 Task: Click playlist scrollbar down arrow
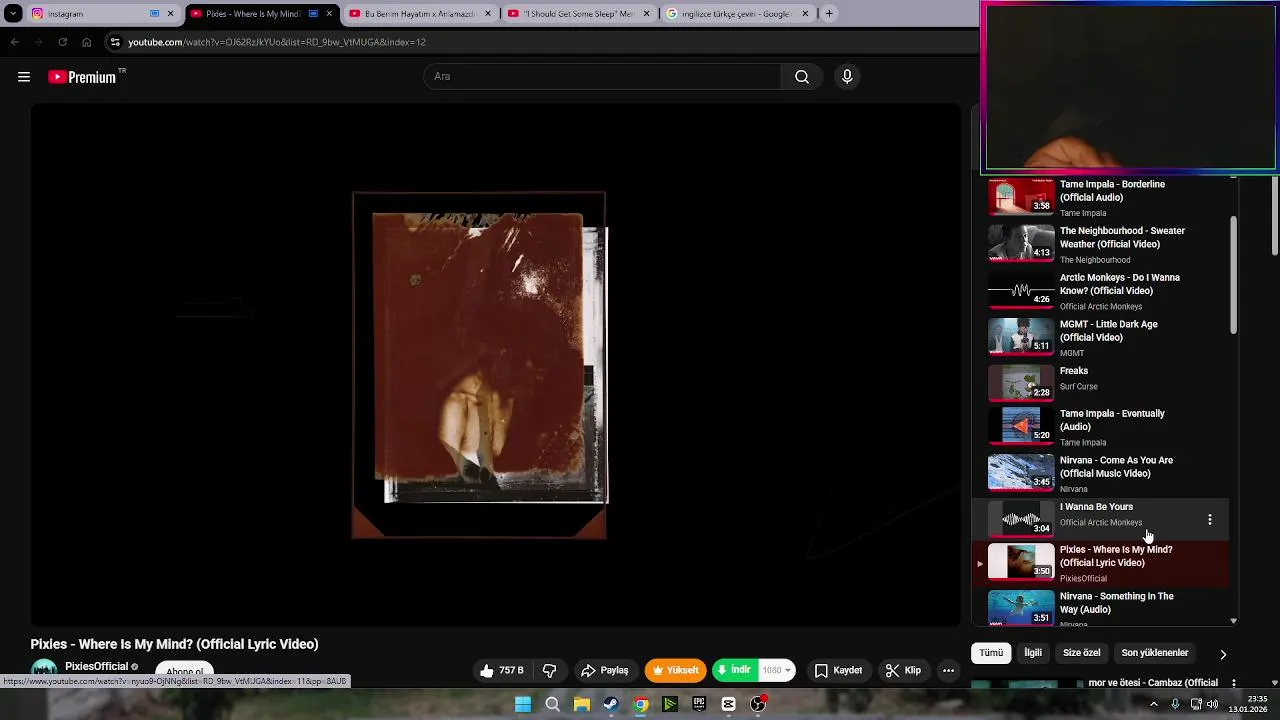coord(1233,621)
